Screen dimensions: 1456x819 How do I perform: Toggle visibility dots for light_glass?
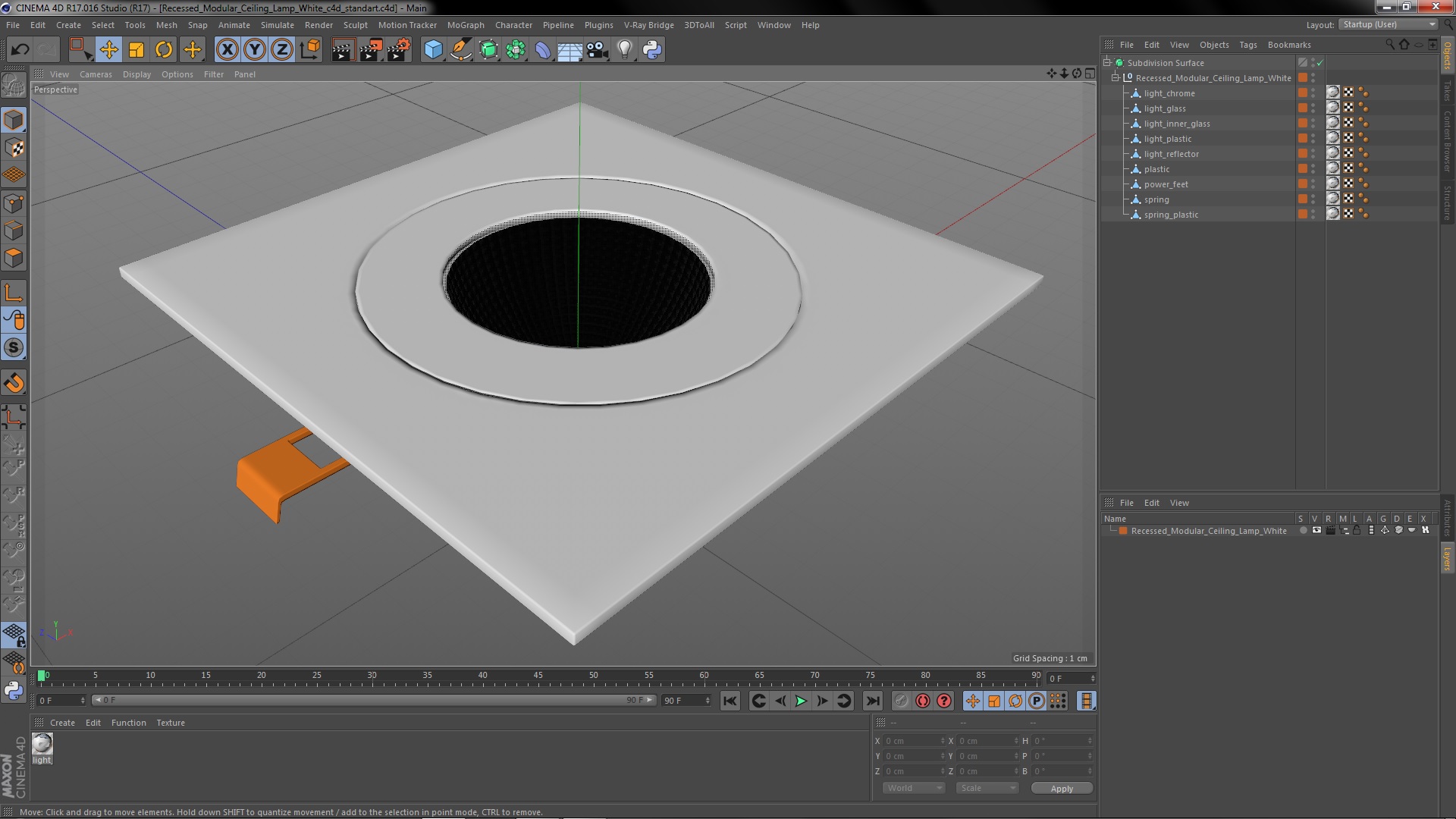click(x=1313, y=108)
